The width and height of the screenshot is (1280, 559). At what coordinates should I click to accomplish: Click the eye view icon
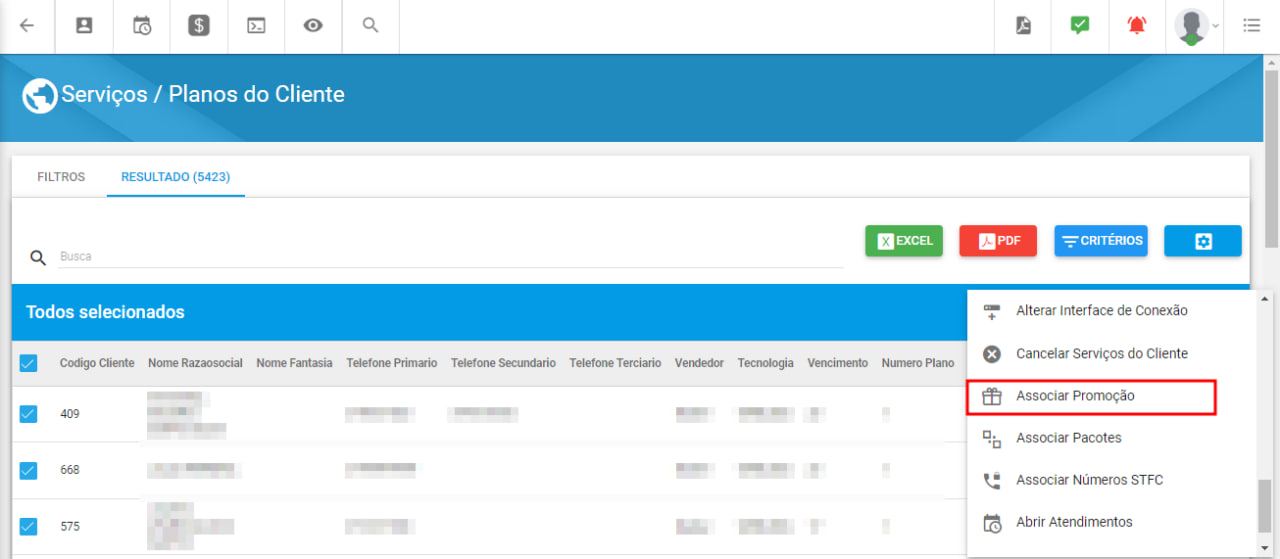click(x=313, y=26)
